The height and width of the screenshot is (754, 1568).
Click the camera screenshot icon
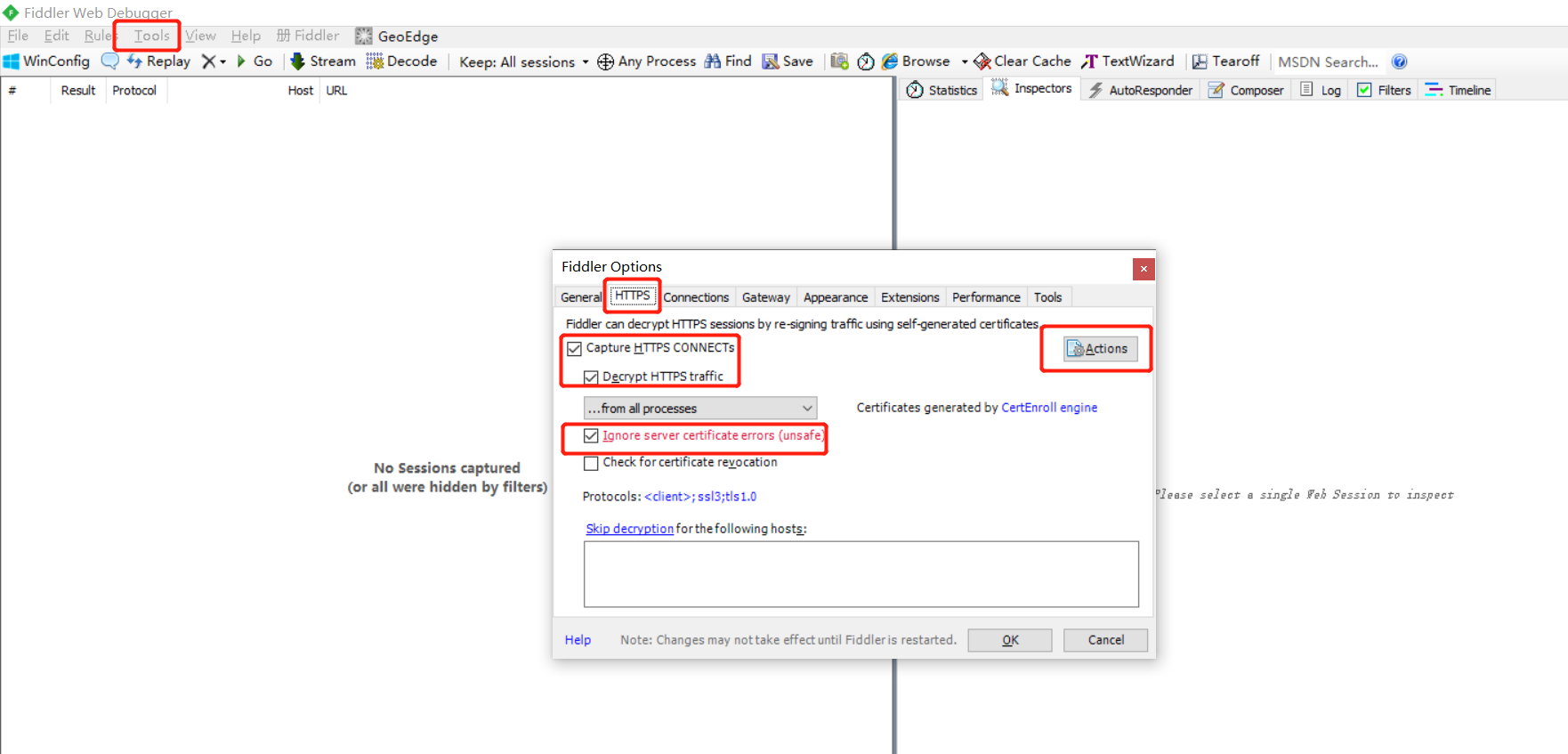tap(839, 61)
